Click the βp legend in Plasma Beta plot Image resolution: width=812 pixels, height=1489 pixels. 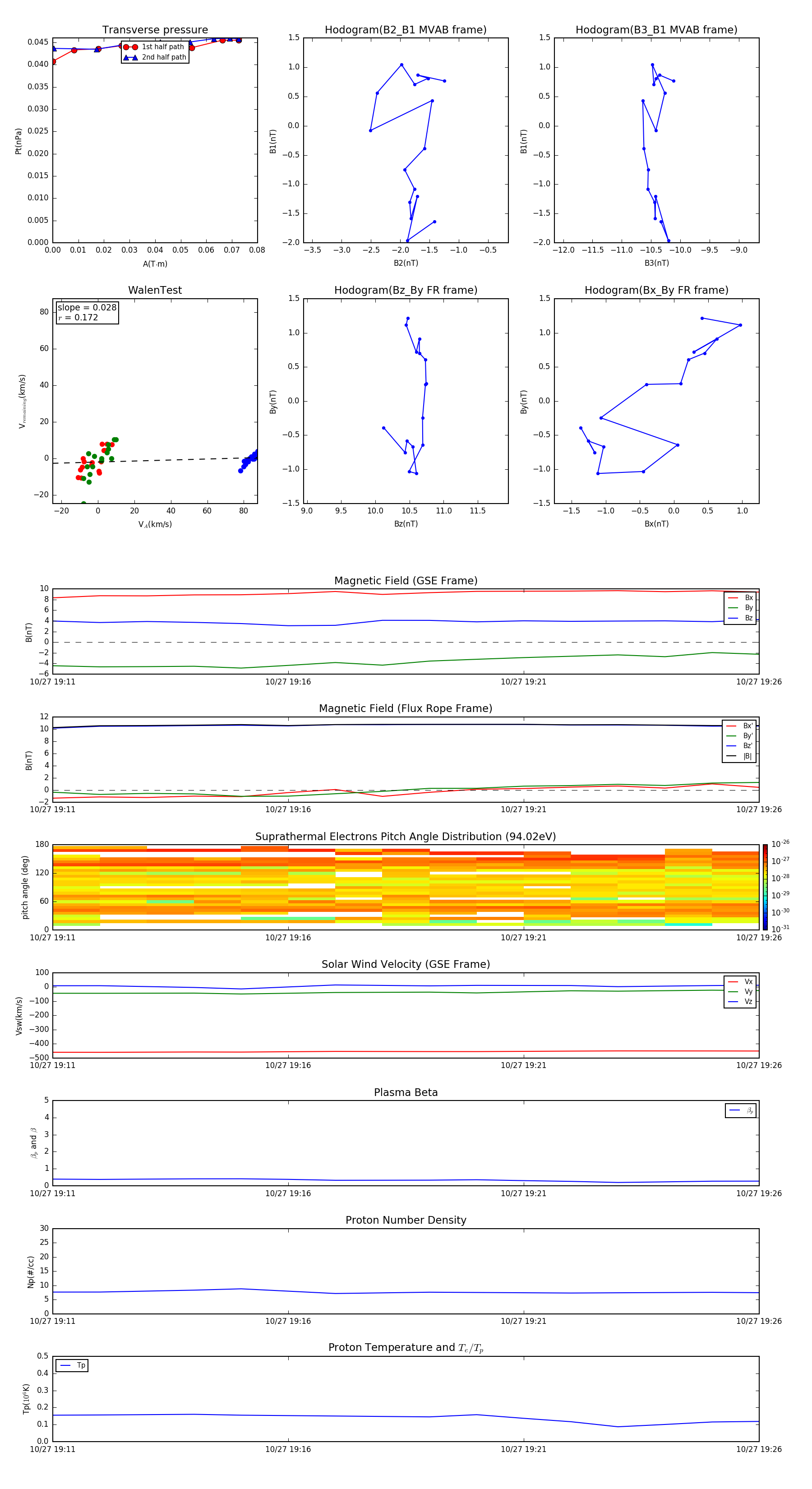(x=741, y=1110)
